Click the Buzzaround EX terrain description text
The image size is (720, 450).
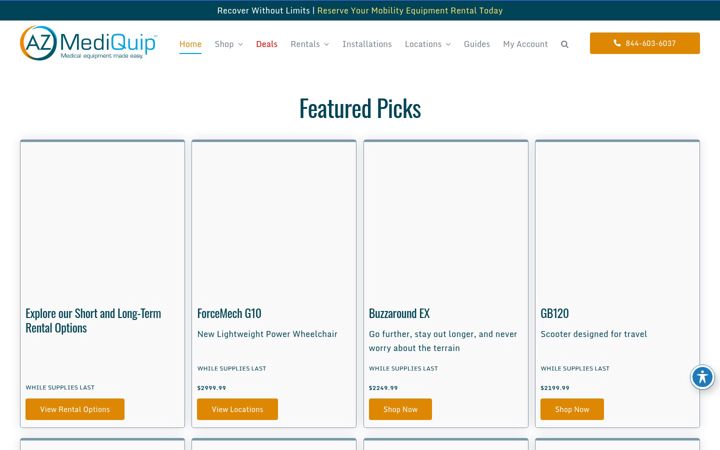point(443,341)
